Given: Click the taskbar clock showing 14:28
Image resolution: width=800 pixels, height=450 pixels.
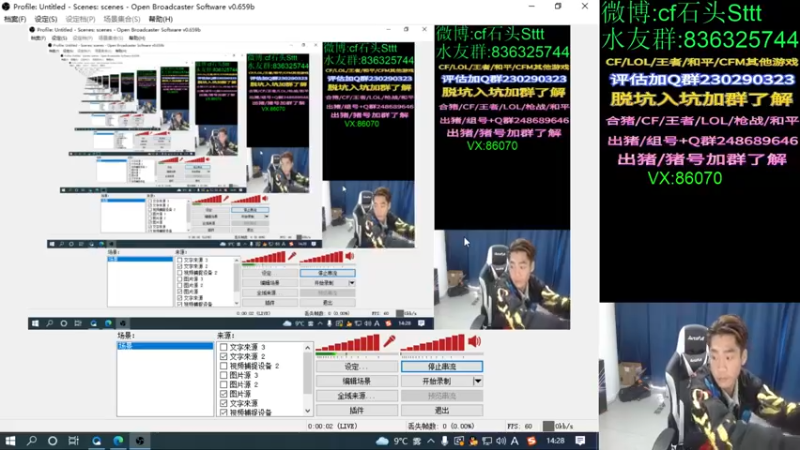Looking at the screenshot, I should click(x=555, y=441).
